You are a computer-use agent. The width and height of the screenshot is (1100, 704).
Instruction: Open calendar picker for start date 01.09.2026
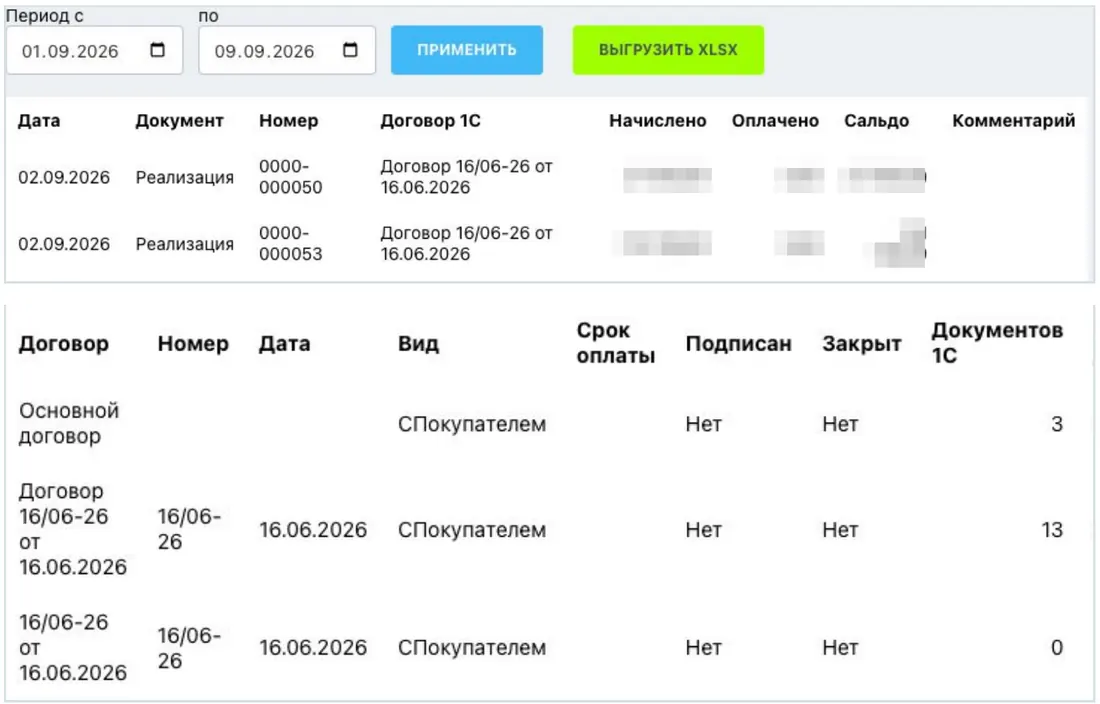point(157,50)
